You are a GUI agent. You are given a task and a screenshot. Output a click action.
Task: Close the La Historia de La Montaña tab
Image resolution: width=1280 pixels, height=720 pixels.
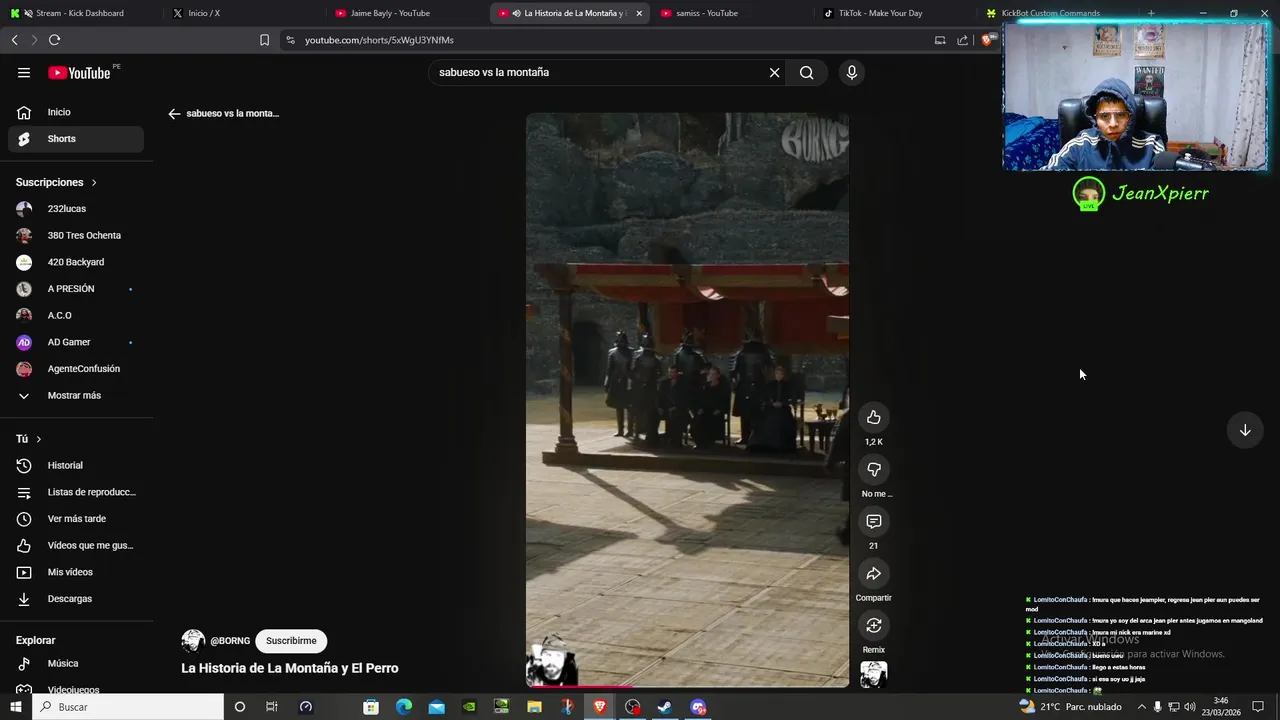[x=639, y=13]
